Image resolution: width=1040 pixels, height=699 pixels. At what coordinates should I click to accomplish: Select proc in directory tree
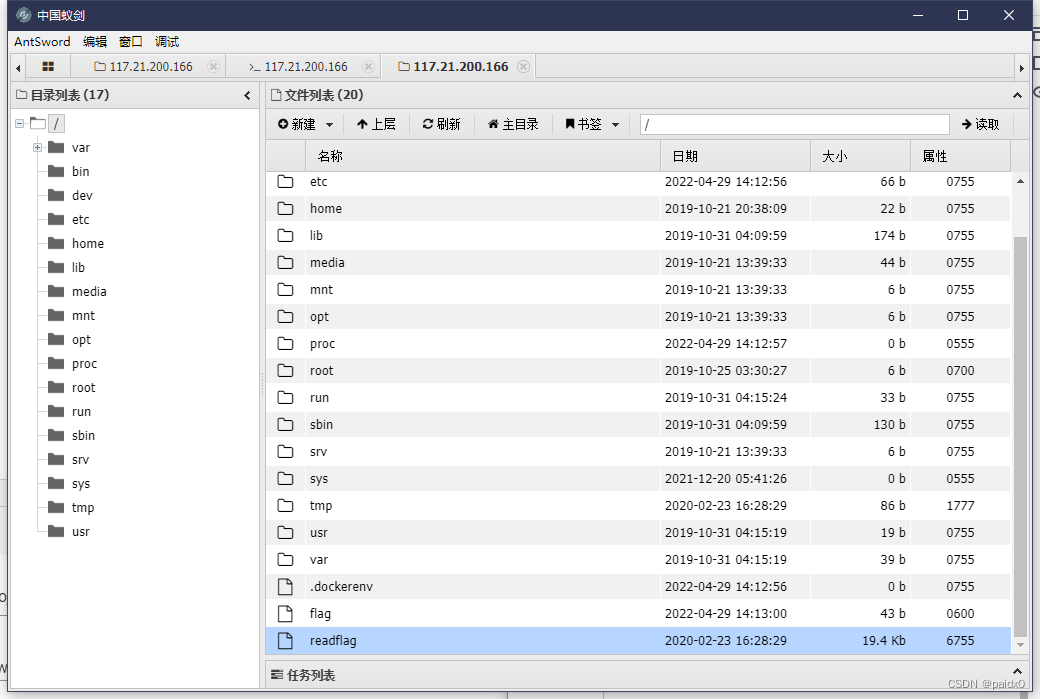84,363
